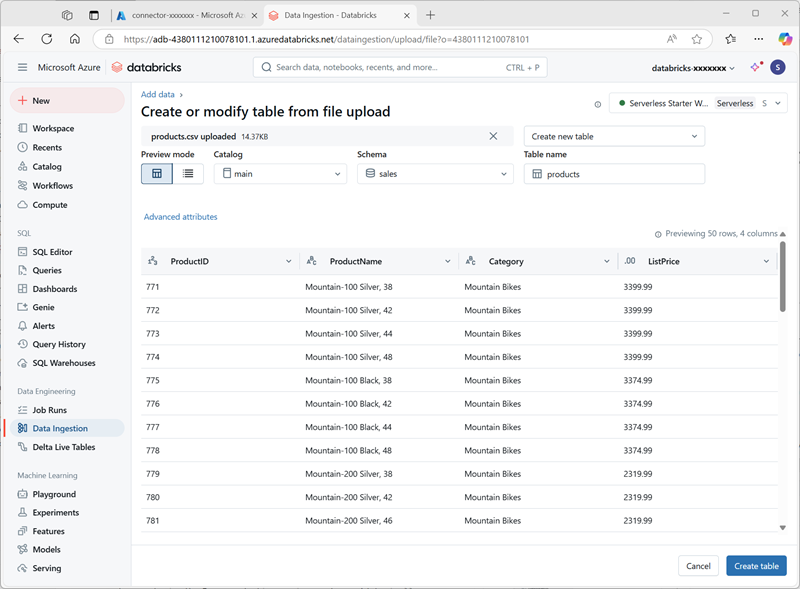The width and height of the screenshot is (800, 589).
Task: Open the browser favorites list icon
Action: click(x=731, y=39)
